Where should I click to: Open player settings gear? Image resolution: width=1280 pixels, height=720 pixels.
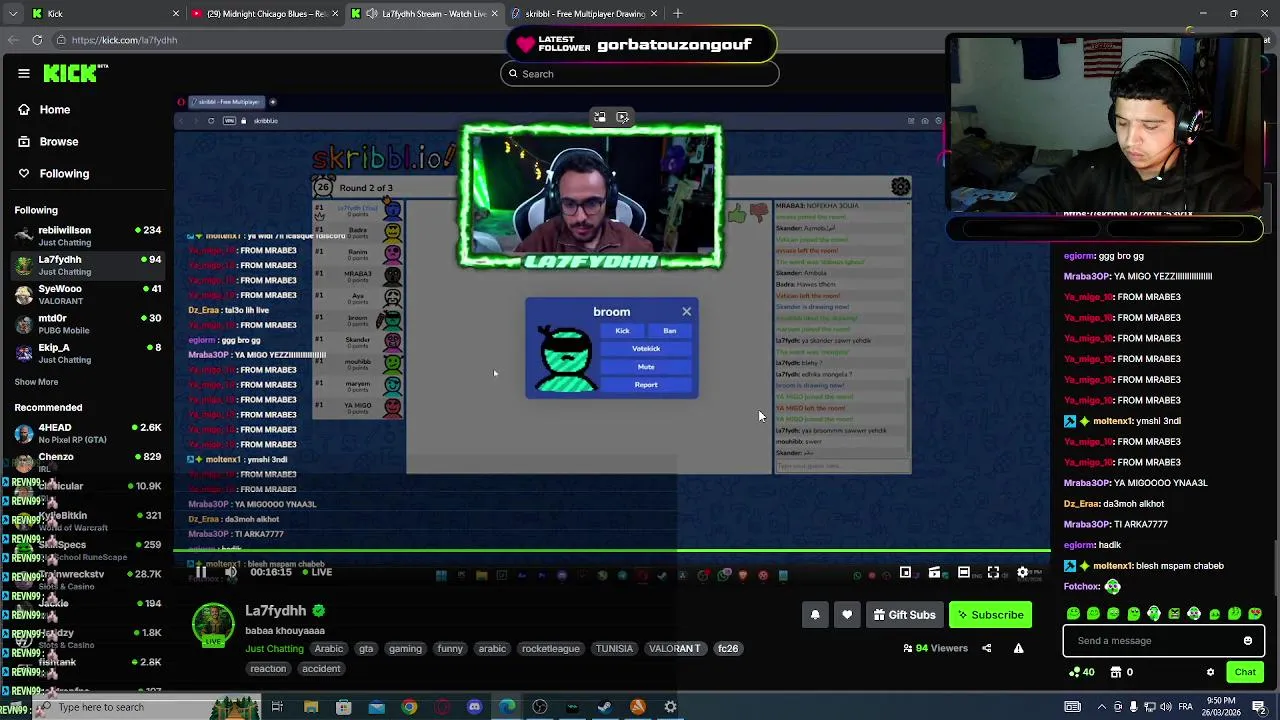(1022, 573)
